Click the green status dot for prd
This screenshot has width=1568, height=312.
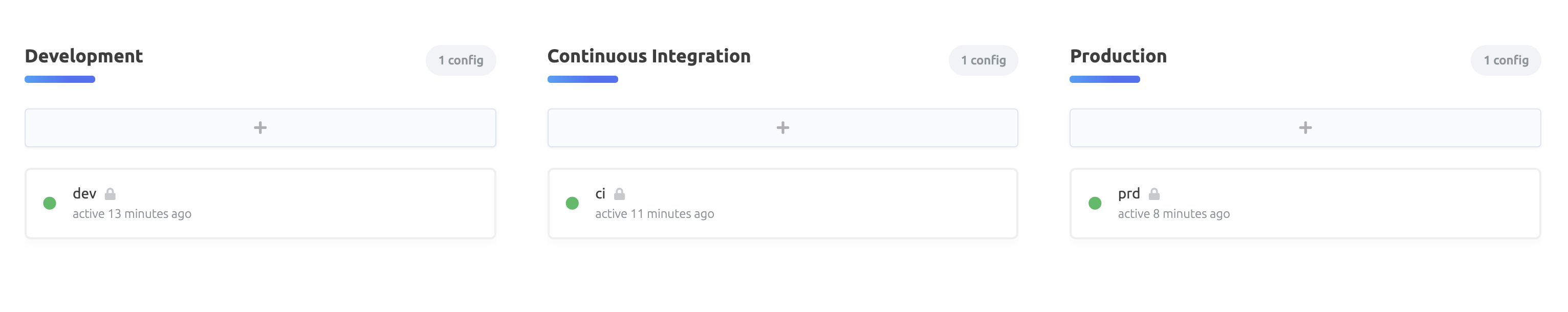(x=1095, y=203)
